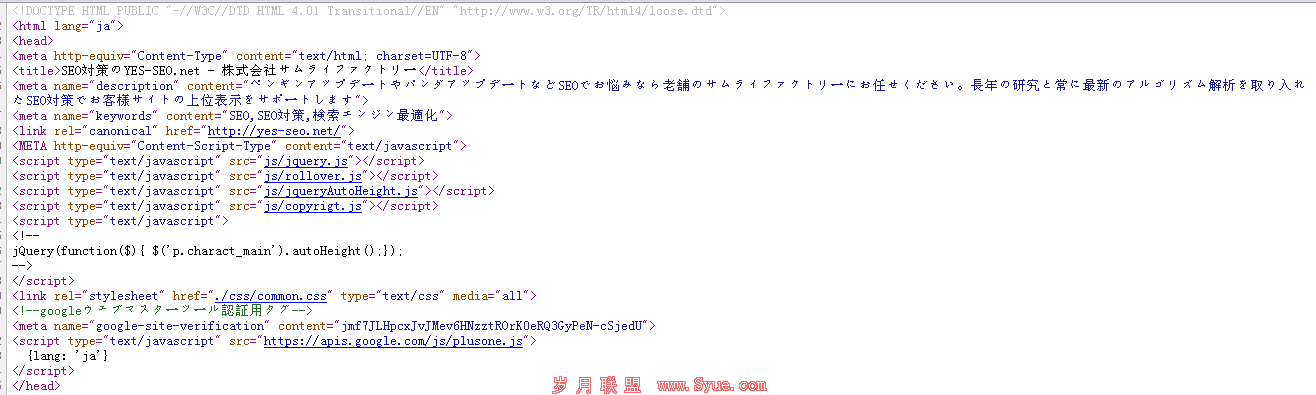1316x395 pixels.
Task: Open the ./css/common.css stylesheet link
Action: pyautogui.click(x=272, y=296)
